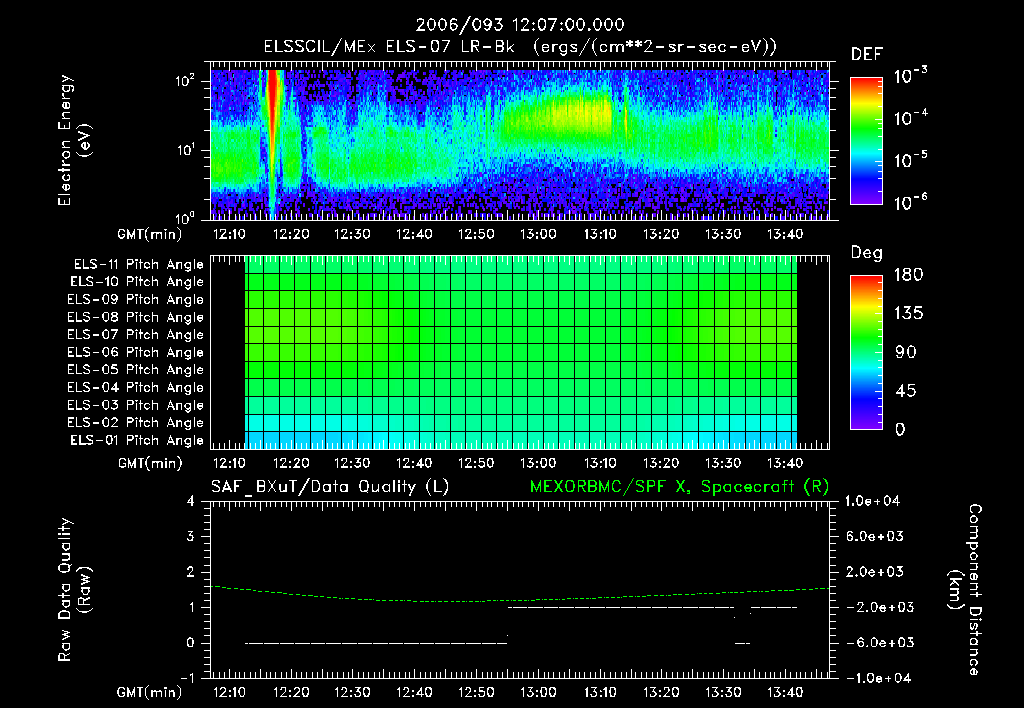Select the ELS-01 Pitch Angle row label
This screenshot has width=1024, height=708.
137,440
